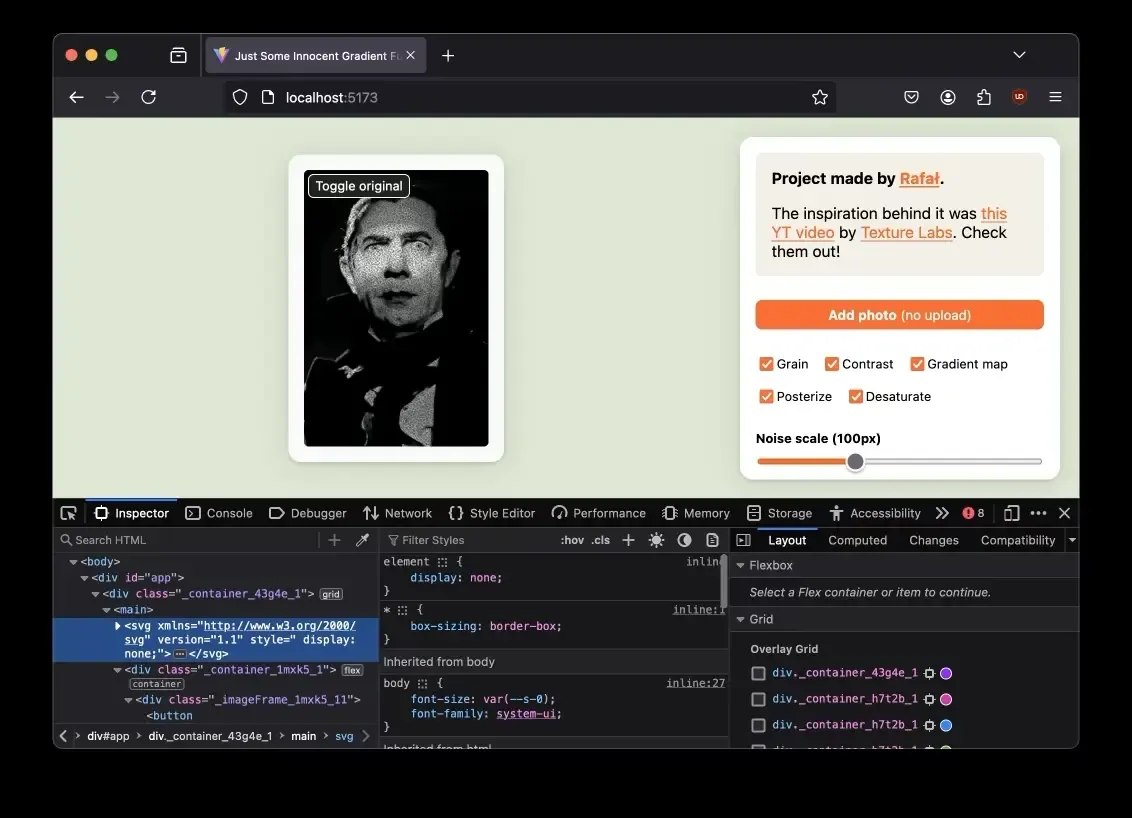The height and width of the screenshot is (818, 1132).
Task: Click the Toggle original button
Action: [x=359, y=186]
